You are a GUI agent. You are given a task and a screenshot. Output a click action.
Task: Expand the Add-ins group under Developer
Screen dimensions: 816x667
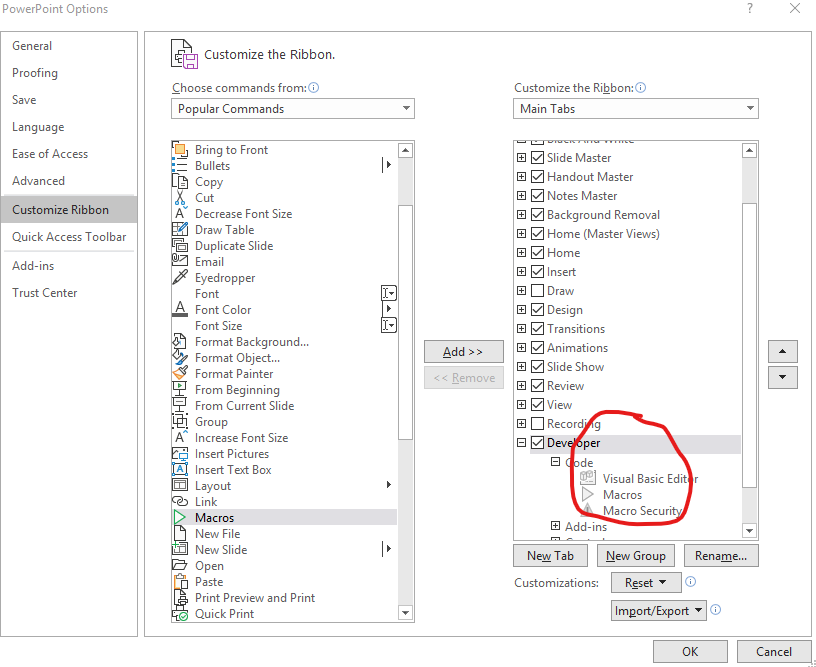(x=555, y=526)
